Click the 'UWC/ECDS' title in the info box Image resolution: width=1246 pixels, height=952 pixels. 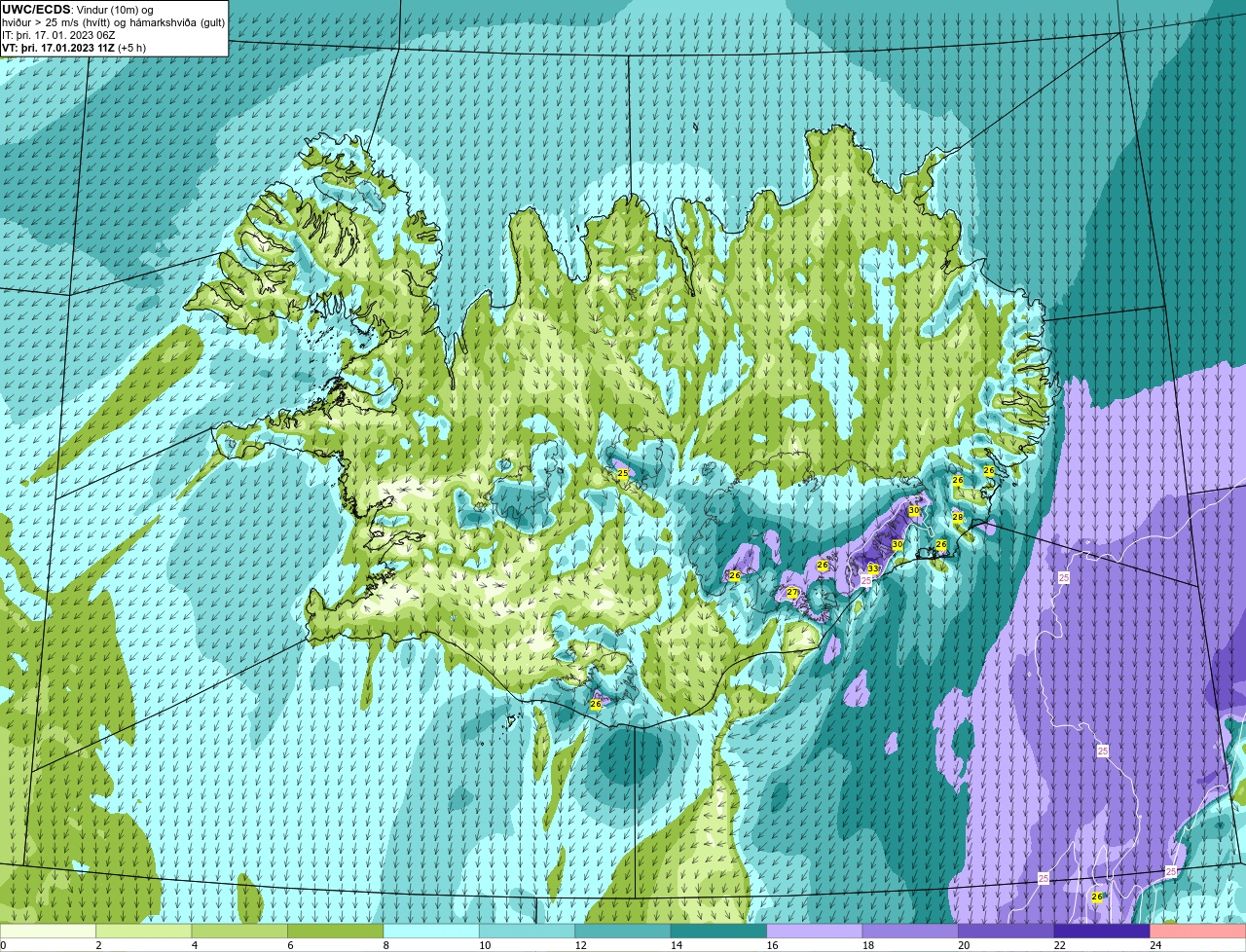tap(36, 10)
